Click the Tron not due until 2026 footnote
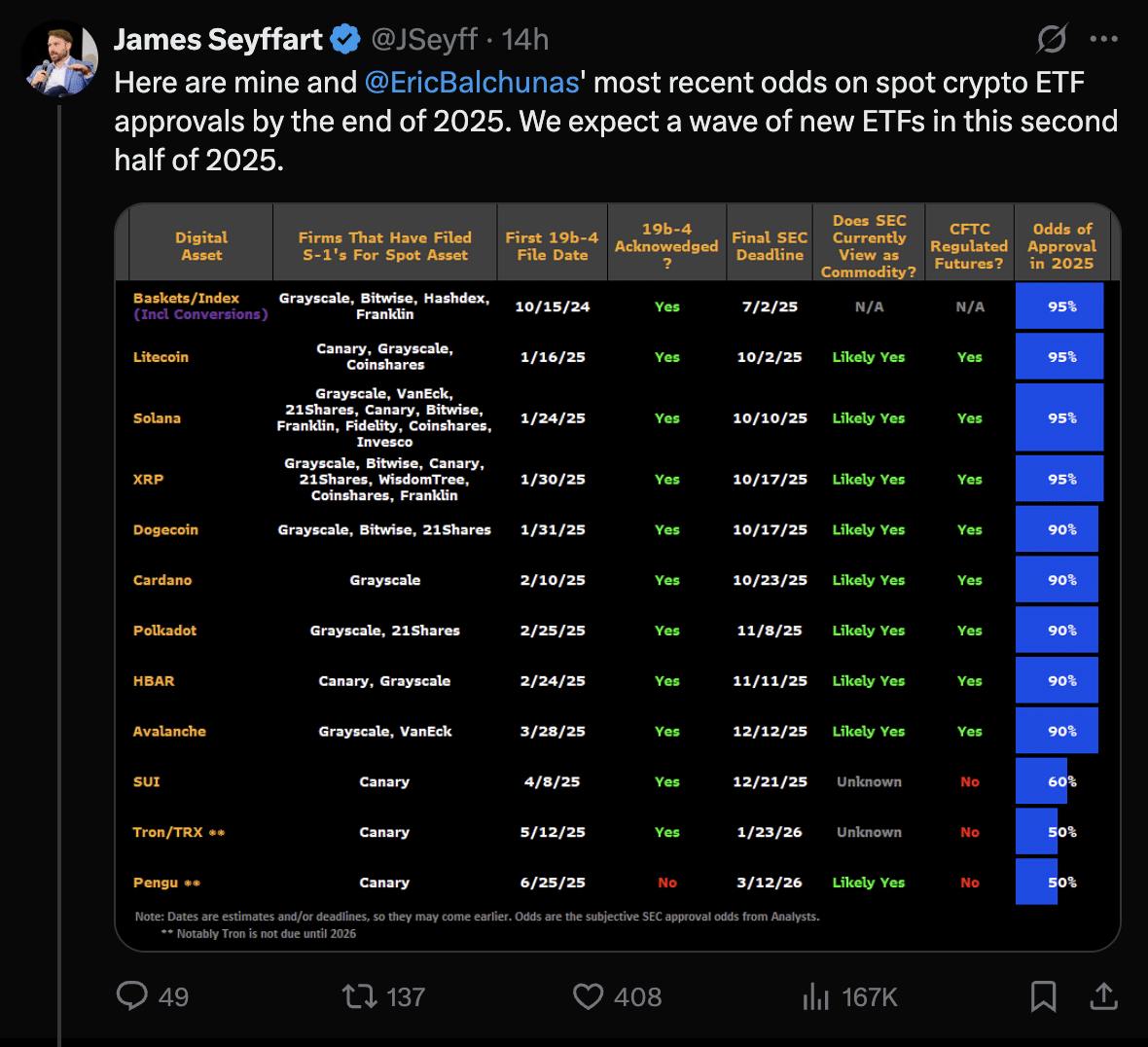The width and height of the screenshot is (1148, 1047). tap(259, 933)
